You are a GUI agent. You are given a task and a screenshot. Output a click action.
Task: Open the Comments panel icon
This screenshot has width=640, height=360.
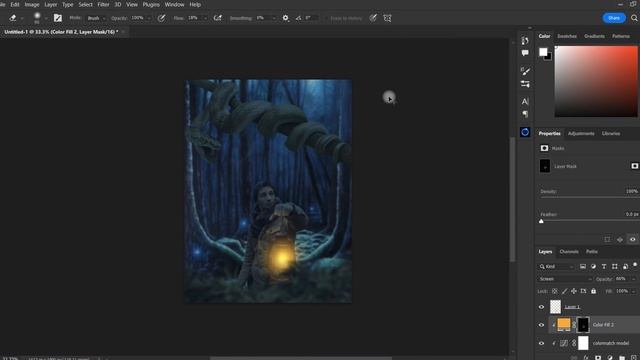525,53
